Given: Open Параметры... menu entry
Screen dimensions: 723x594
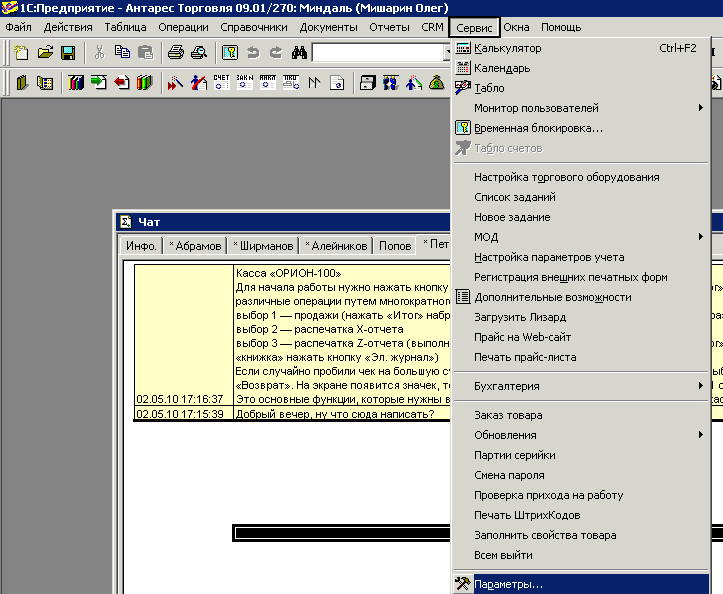Looking at the screenshot, I should tap(581, 584).
